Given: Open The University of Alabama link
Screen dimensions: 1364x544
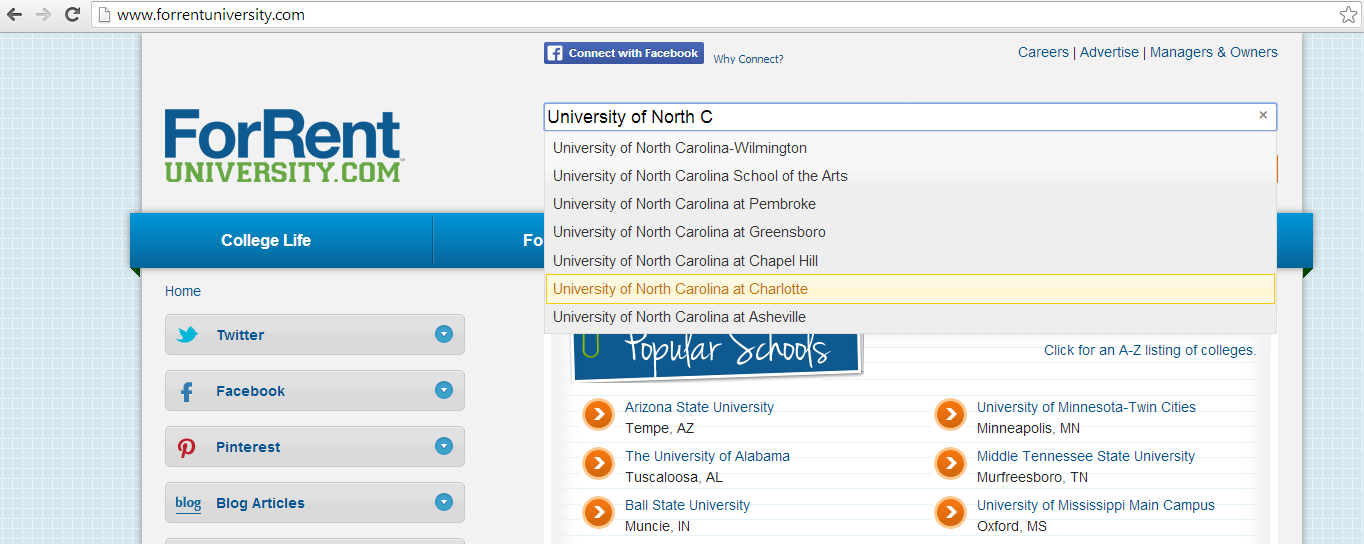Looking at the screenshot, I should tap(707, 456).
